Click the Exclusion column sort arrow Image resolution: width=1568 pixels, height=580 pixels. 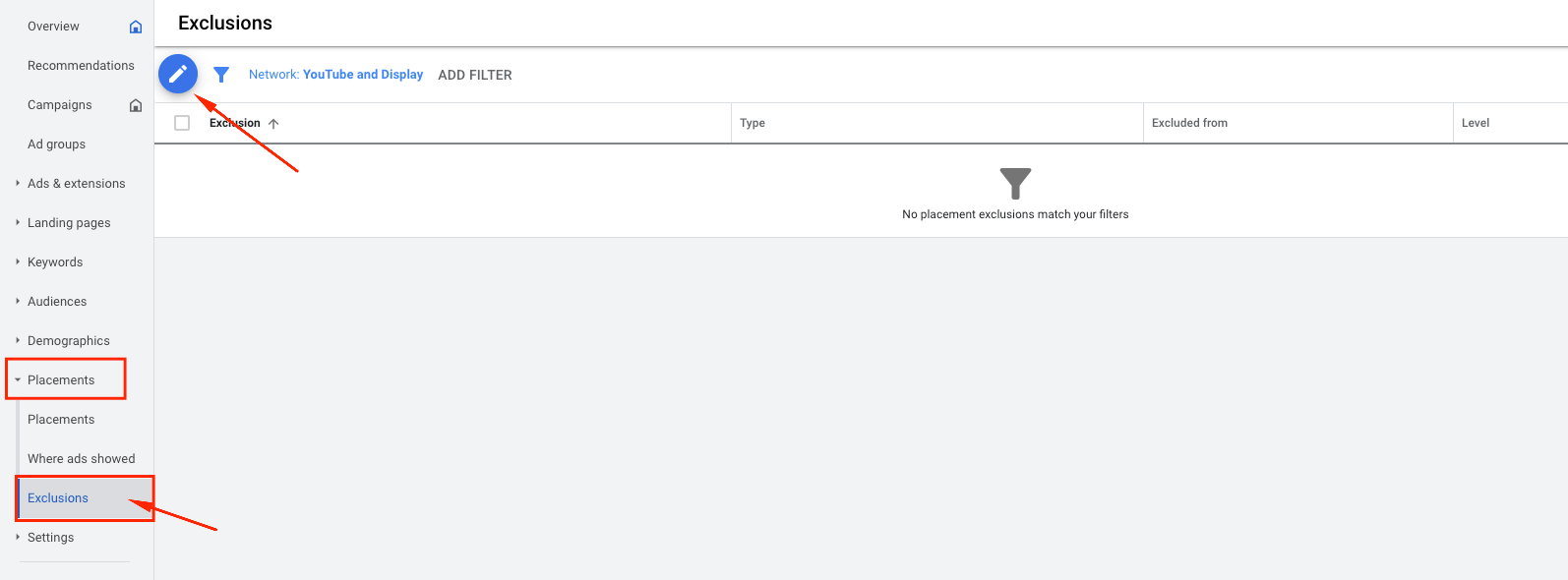click(273, 124)
